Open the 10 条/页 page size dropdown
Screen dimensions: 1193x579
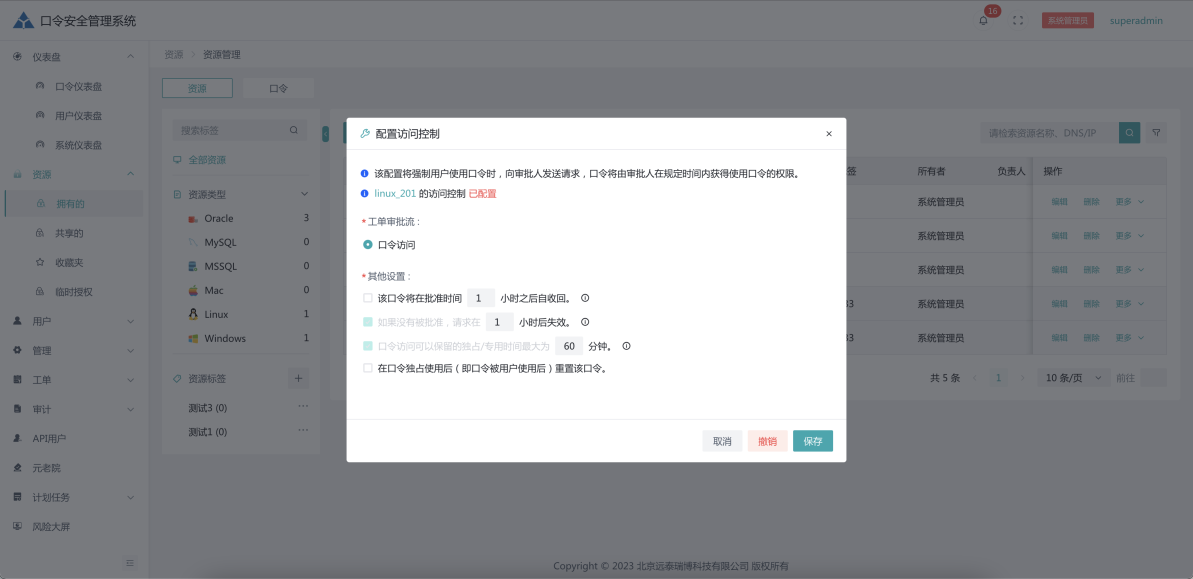pos(1072,378)
